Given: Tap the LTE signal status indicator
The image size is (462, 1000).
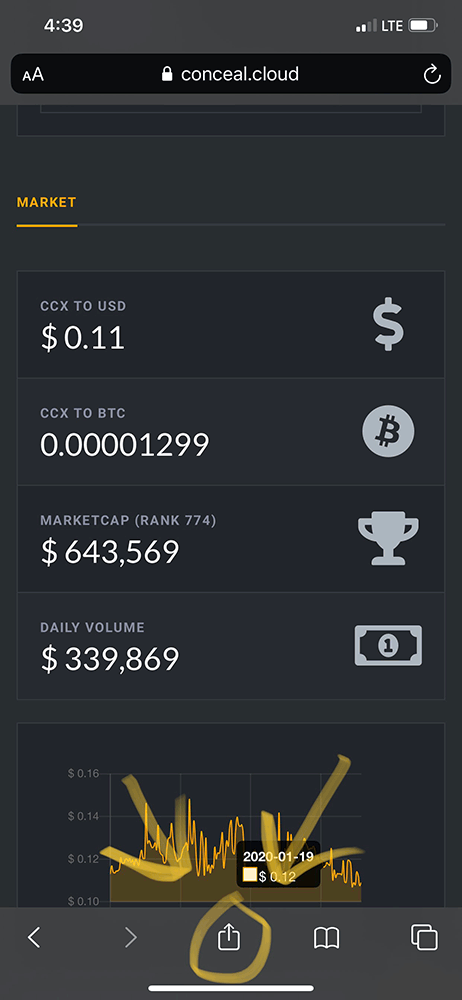Looking at the screenshot, I should point(380,26).
